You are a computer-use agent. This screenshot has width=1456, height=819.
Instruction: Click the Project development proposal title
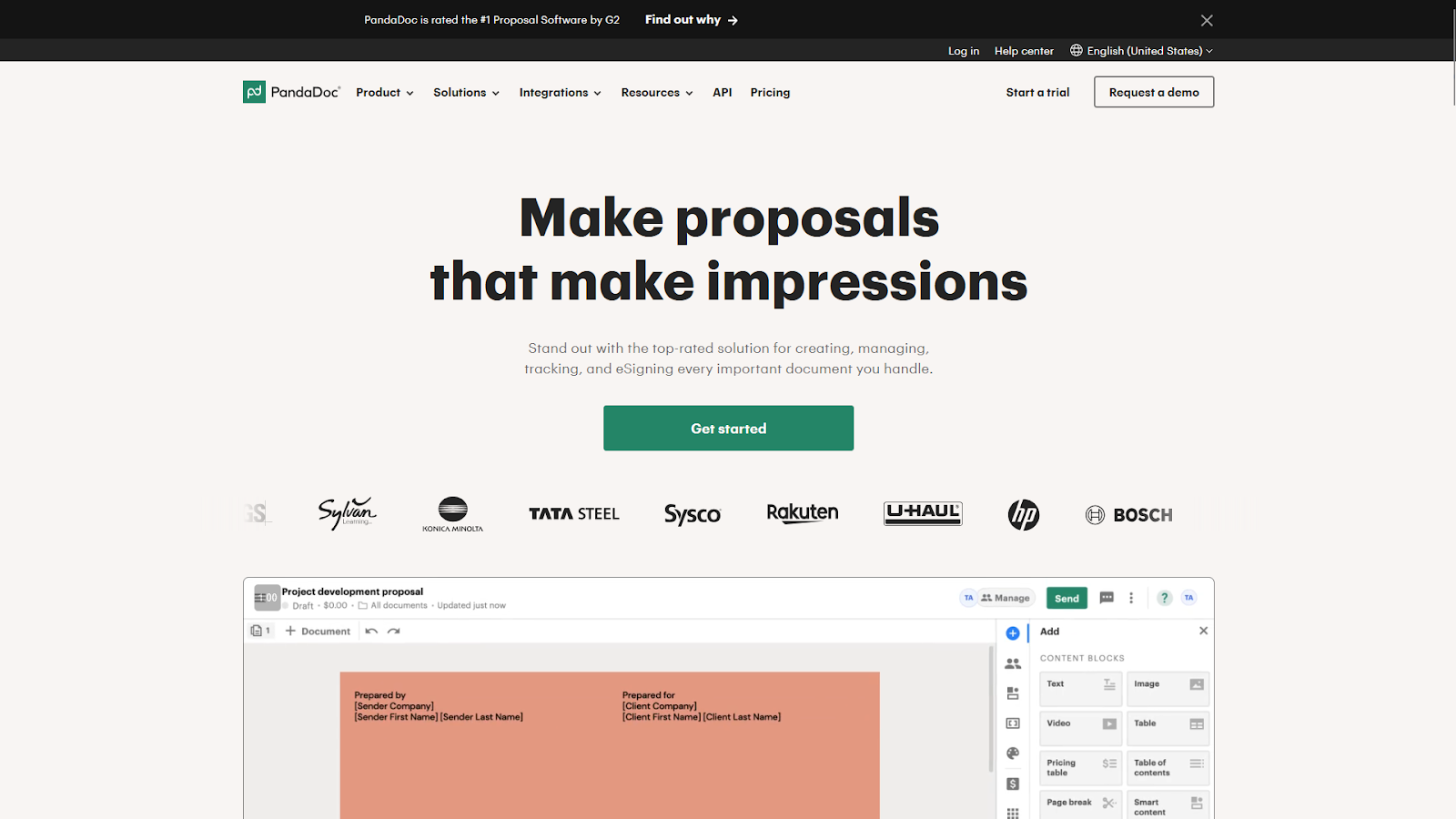click(352, 591)
